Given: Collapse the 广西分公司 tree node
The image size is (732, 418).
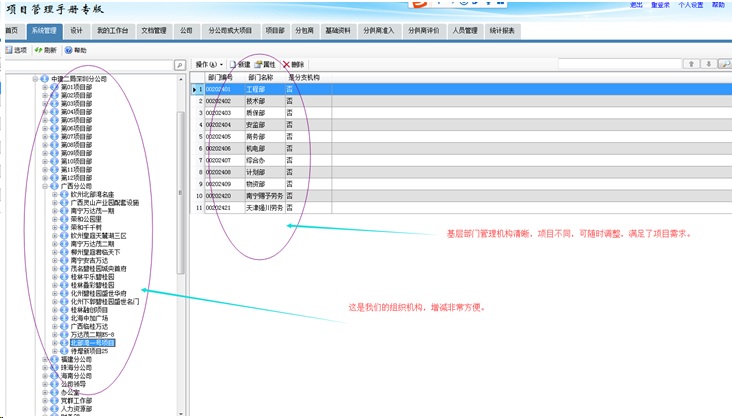Looking at the screenshot, I should tap(44, 185).
